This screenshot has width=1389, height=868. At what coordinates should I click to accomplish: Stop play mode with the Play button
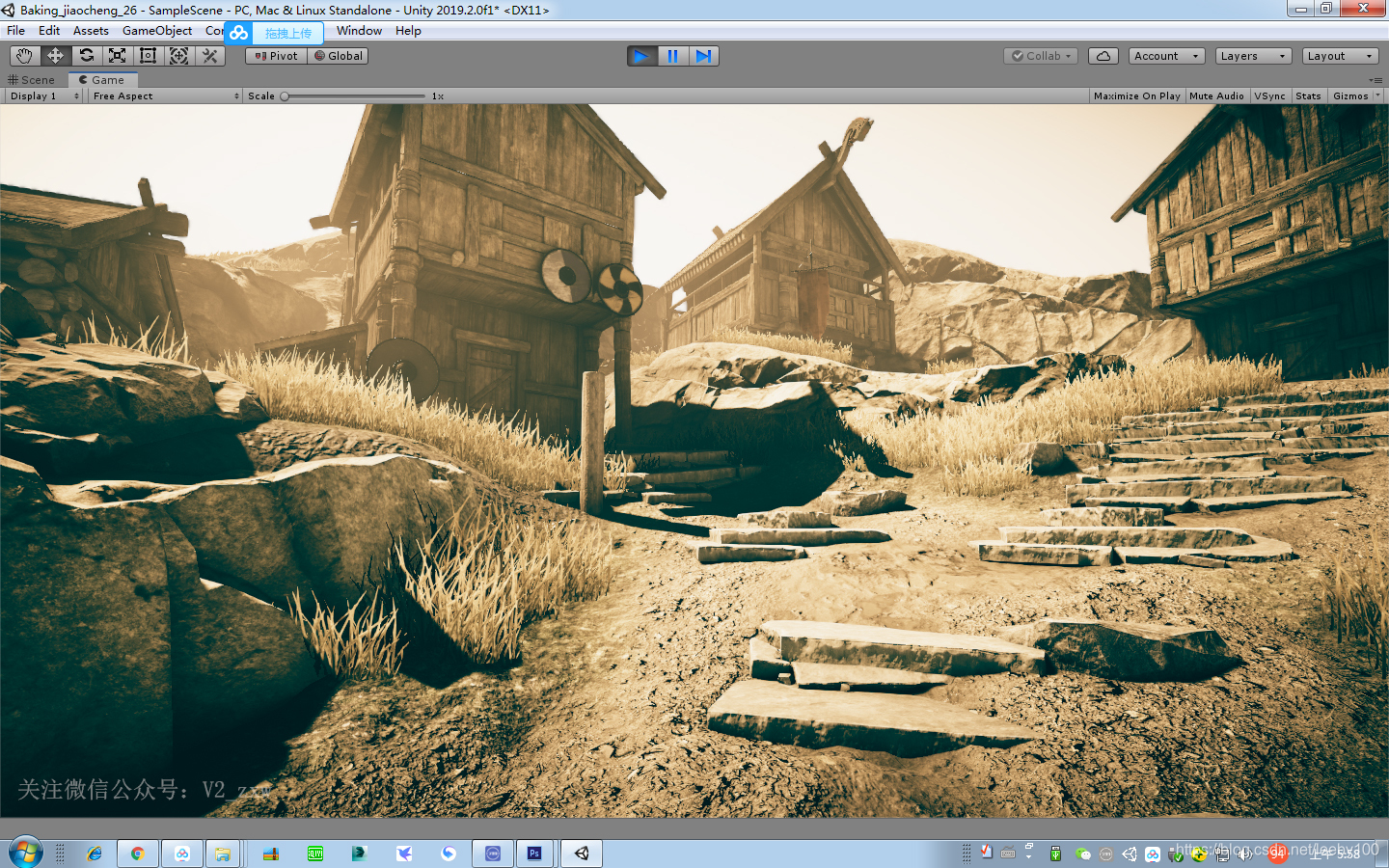642,56
